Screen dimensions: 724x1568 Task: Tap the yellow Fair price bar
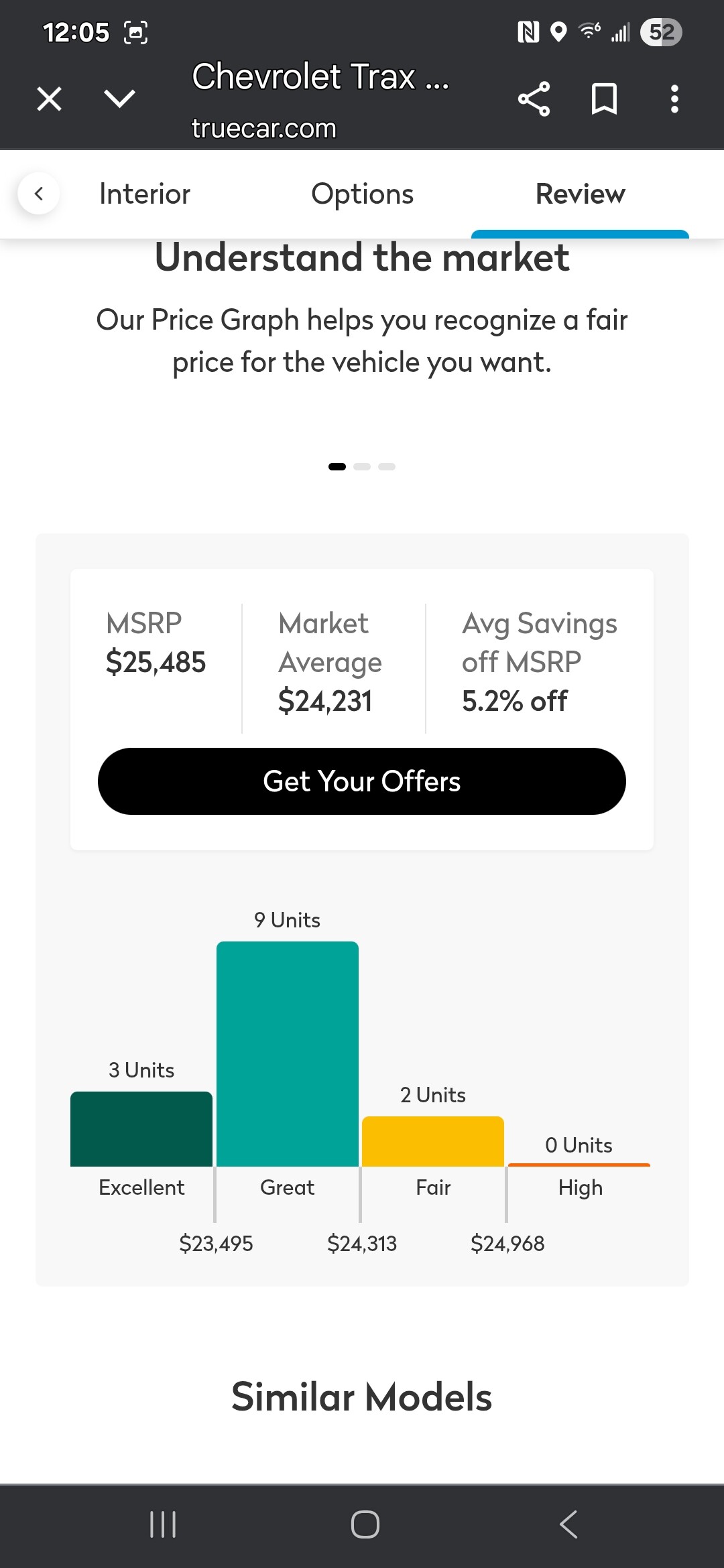(433, 1141)
